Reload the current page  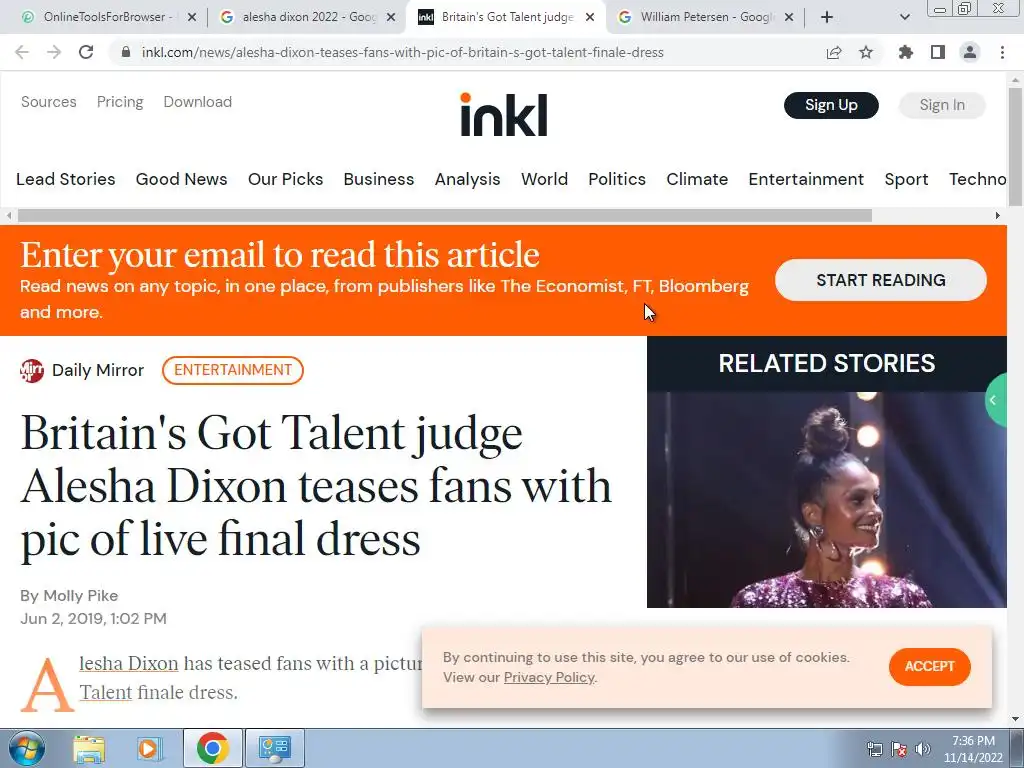86,52
